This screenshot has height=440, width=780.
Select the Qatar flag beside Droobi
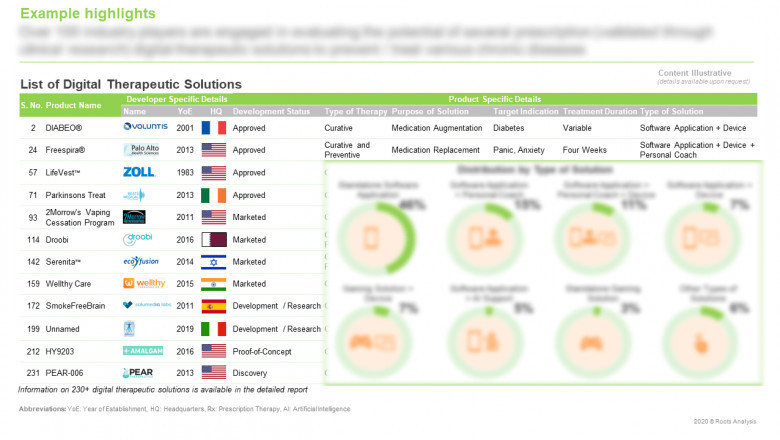pyautogui.click(x=214, y=240)
